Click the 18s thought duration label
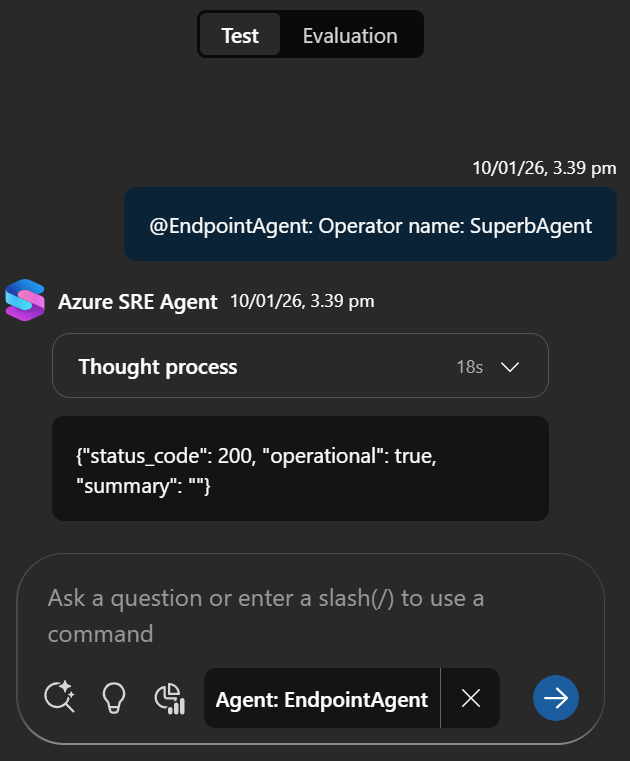 [469, 367]
